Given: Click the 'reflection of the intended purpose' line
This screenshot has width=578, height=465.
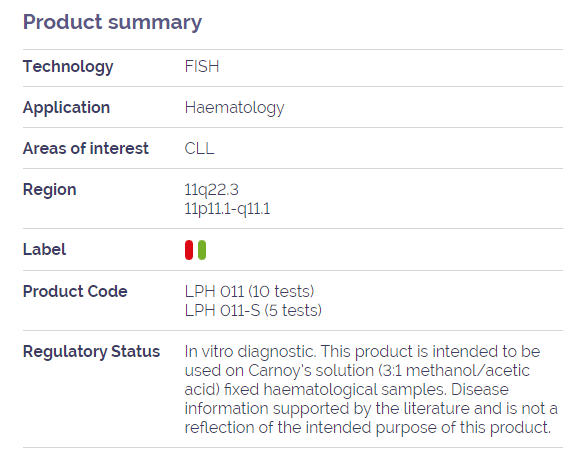Looking at the screenshot, I should pyautogui.click(x=368, y=428).
